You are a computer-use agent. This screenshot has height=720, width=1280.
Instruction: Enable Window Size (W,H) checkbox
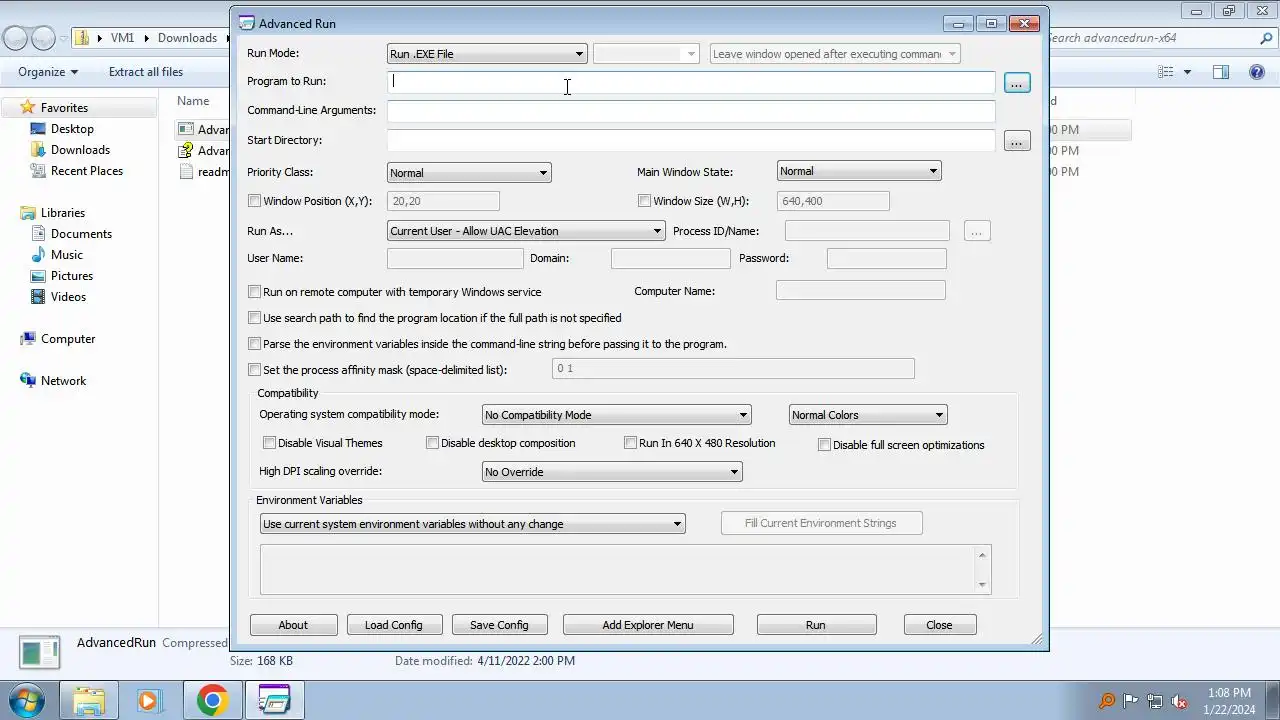644,201
